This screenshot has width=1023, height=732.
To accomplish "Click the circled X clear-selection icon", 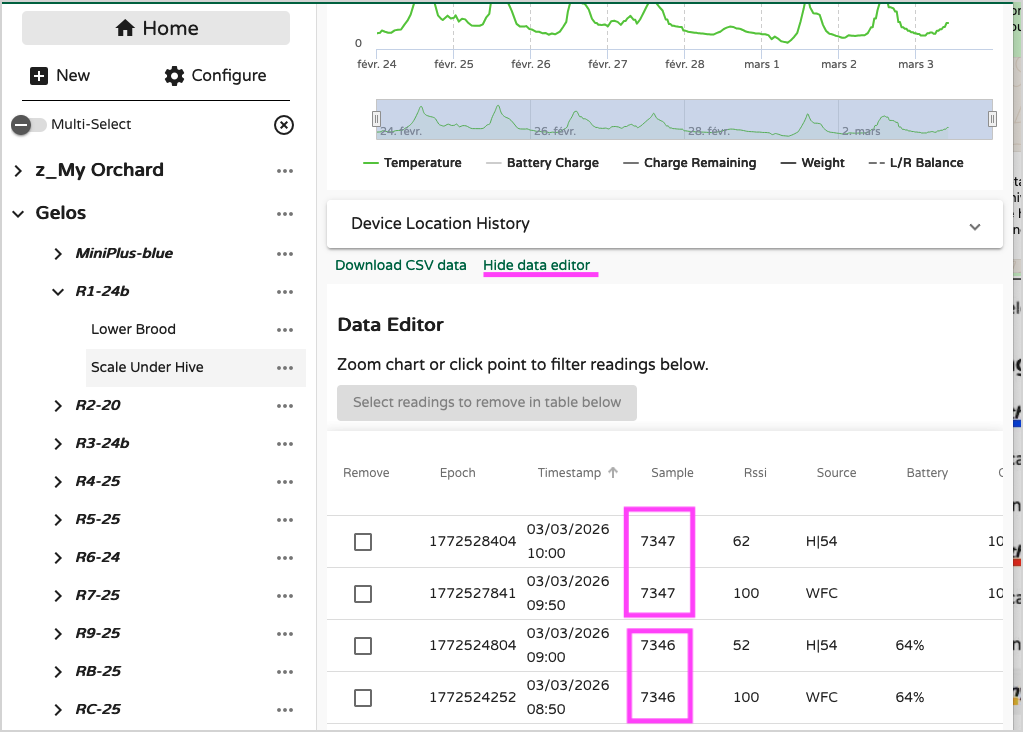I will [x=284, y=125].
